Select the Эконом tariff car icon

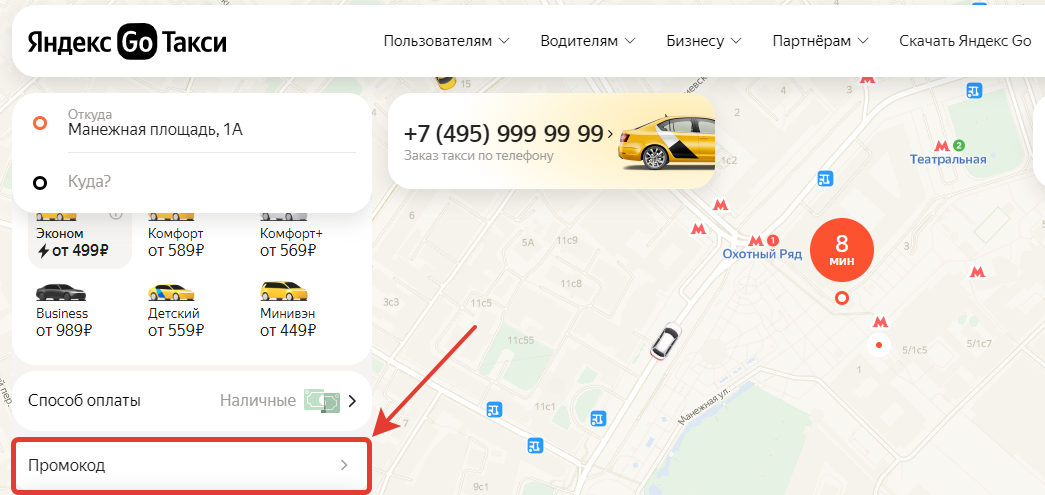pyautogui.click(x=56, y=216)
